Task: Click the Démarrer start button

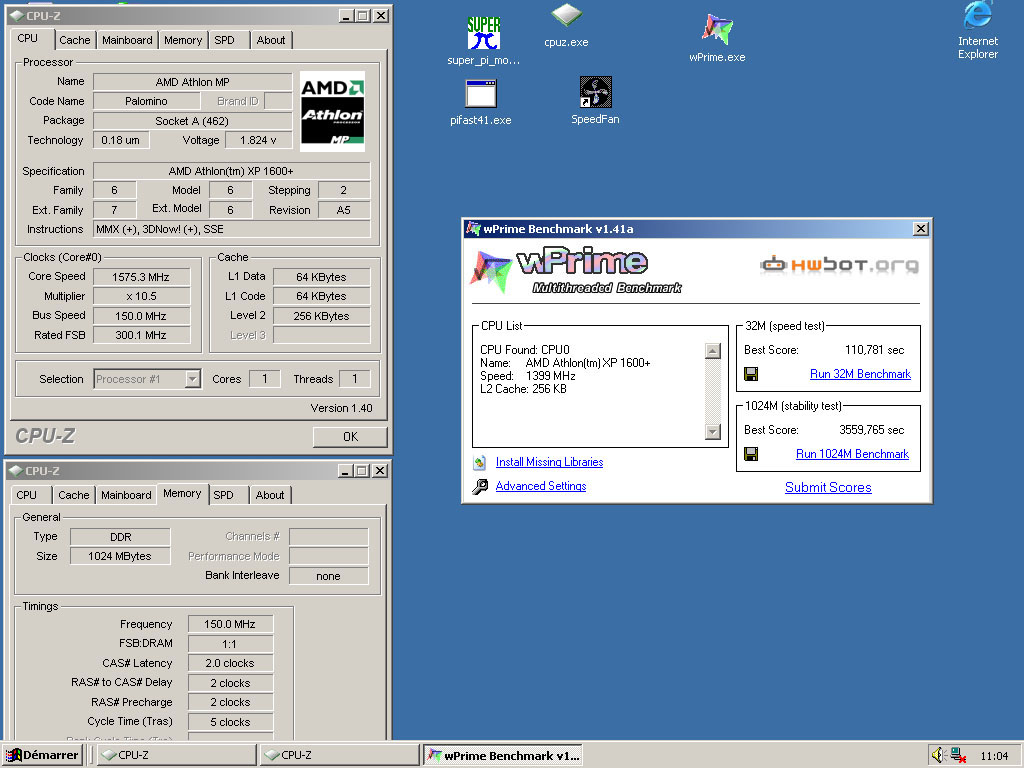Action: [42, 755]
